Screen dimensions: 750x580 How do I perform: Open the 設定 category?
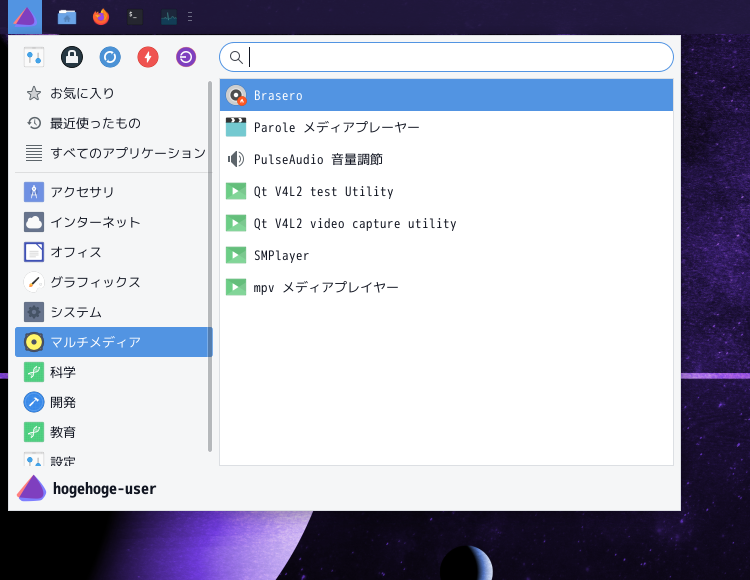(x=113, y=459)
